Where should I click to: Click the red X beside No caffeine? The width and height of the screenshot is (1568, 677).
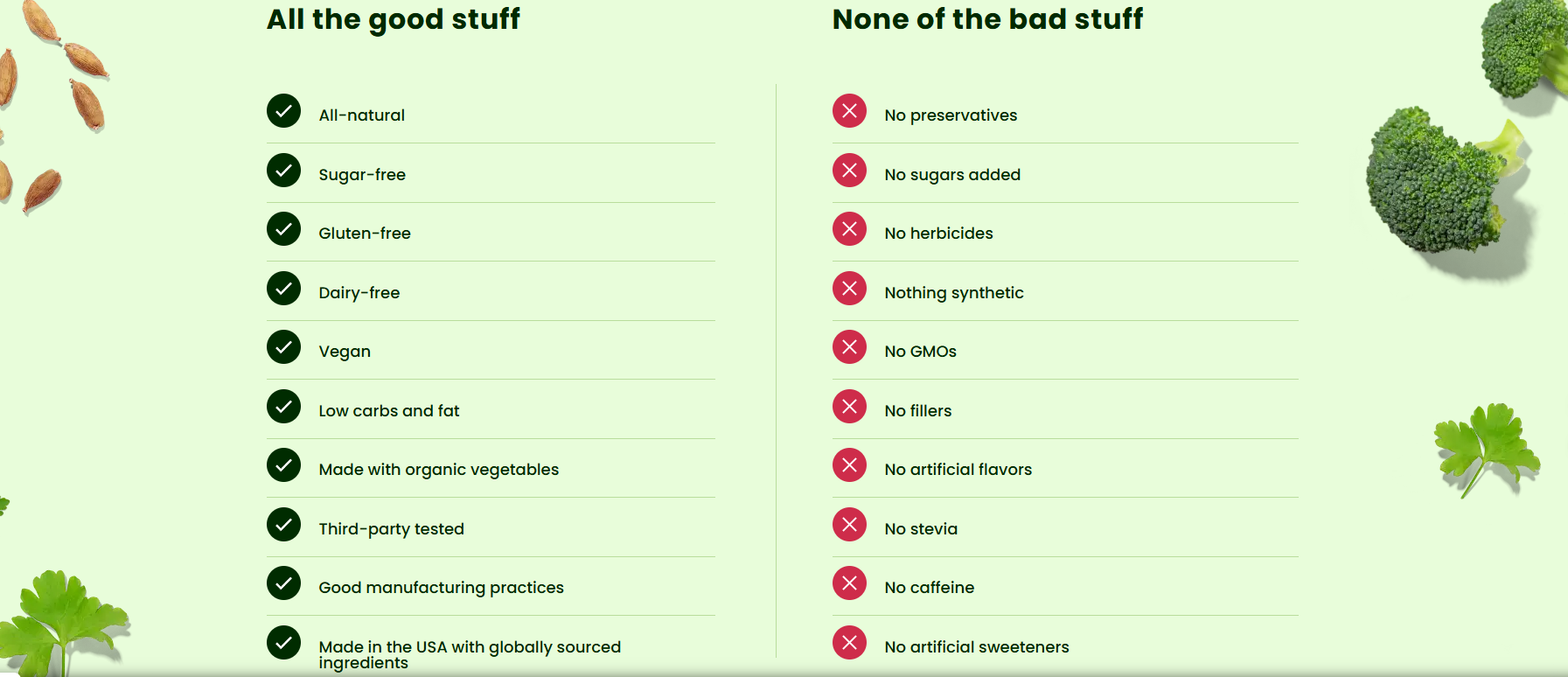pyautogui.click(x=849, y=583)
